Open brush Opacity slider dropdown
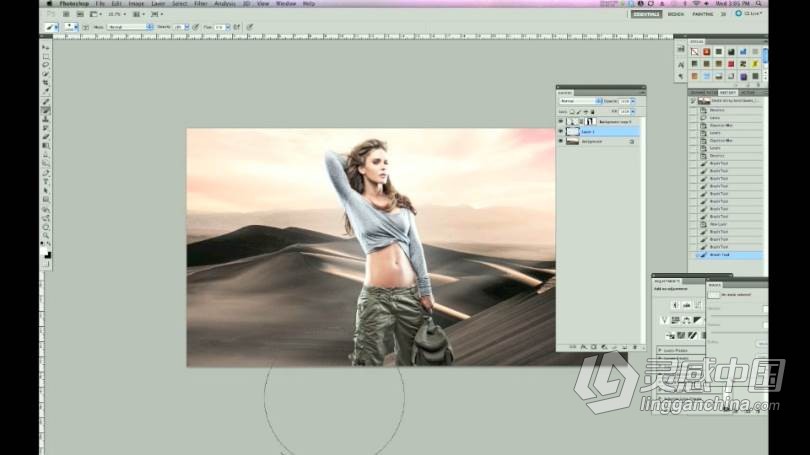This screenshot has width=810, height=455. point(186,27)
